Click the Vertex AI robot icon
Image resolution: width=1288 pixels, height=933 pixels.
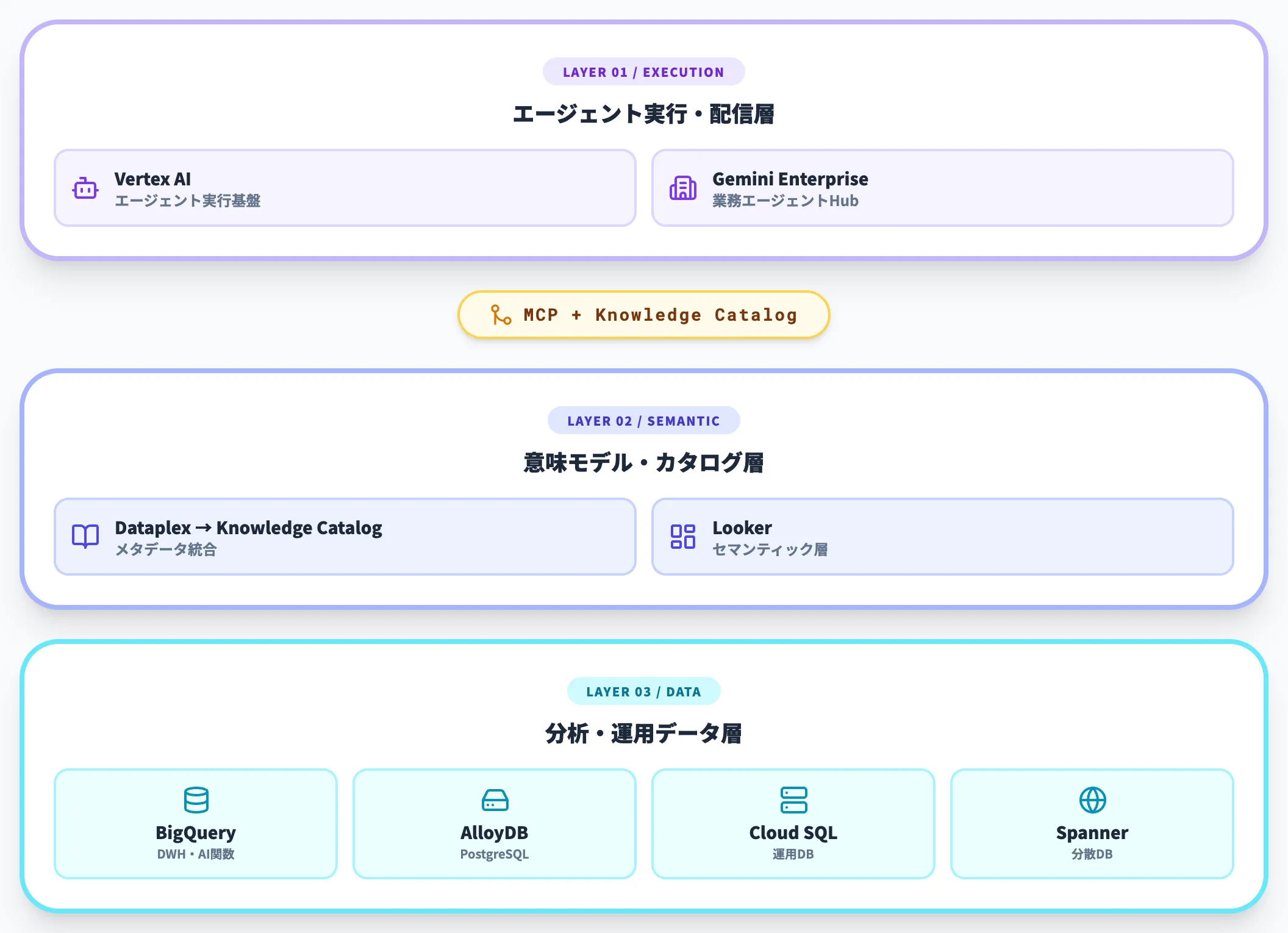coord(85,188)
